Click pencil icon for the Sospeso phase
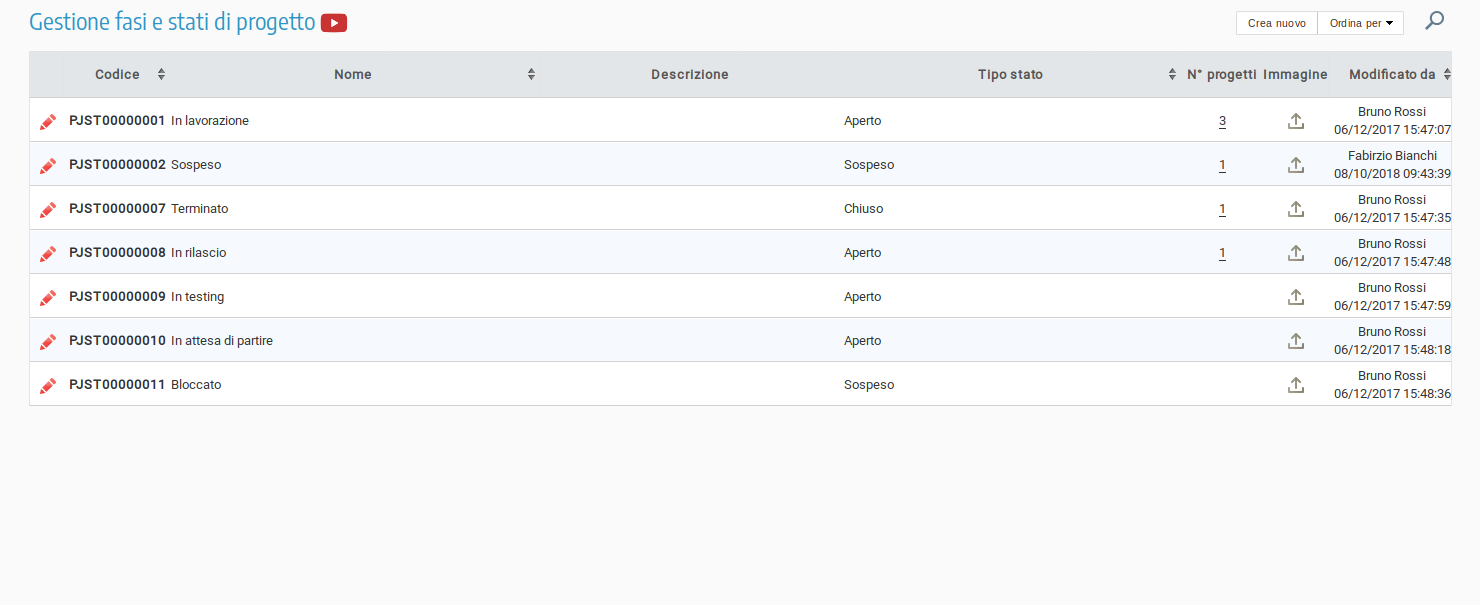This screenshot has height=605, width=1480. pos(48,165)
